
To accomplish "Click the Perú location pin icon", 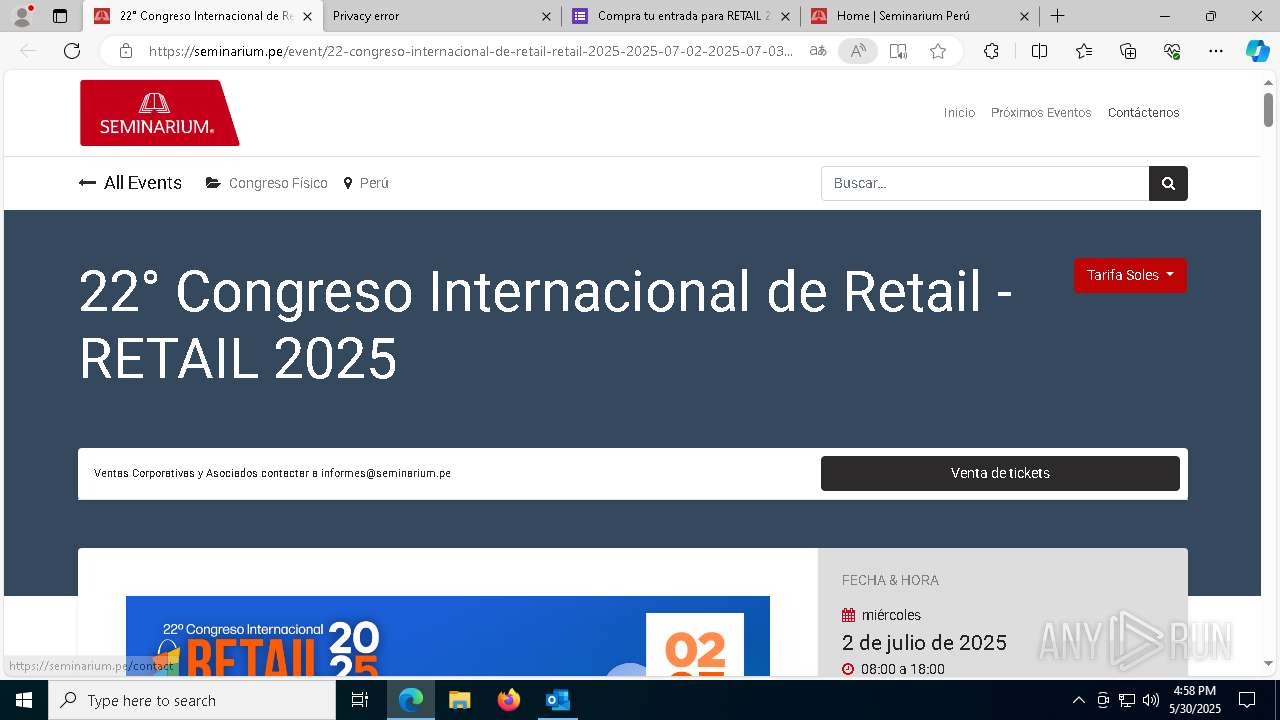I will (348, 183).
